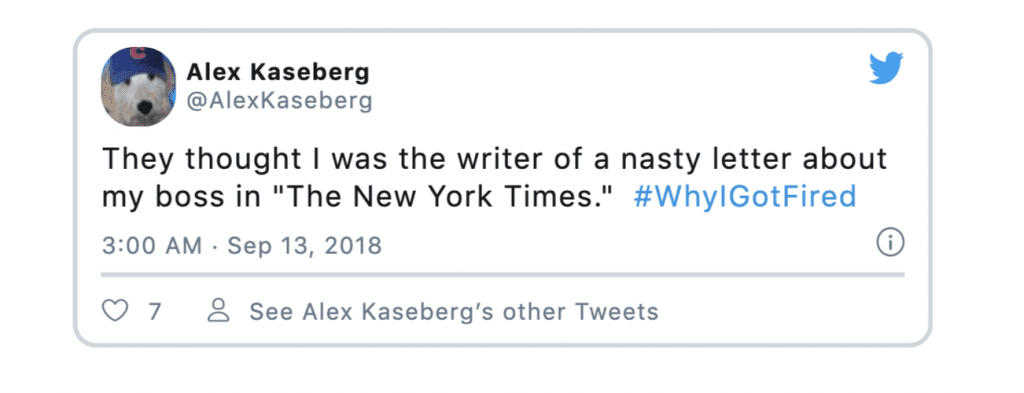Click the blue Twitter bird logo
This screenshot has height=393, width=1024.
(886, 68)
